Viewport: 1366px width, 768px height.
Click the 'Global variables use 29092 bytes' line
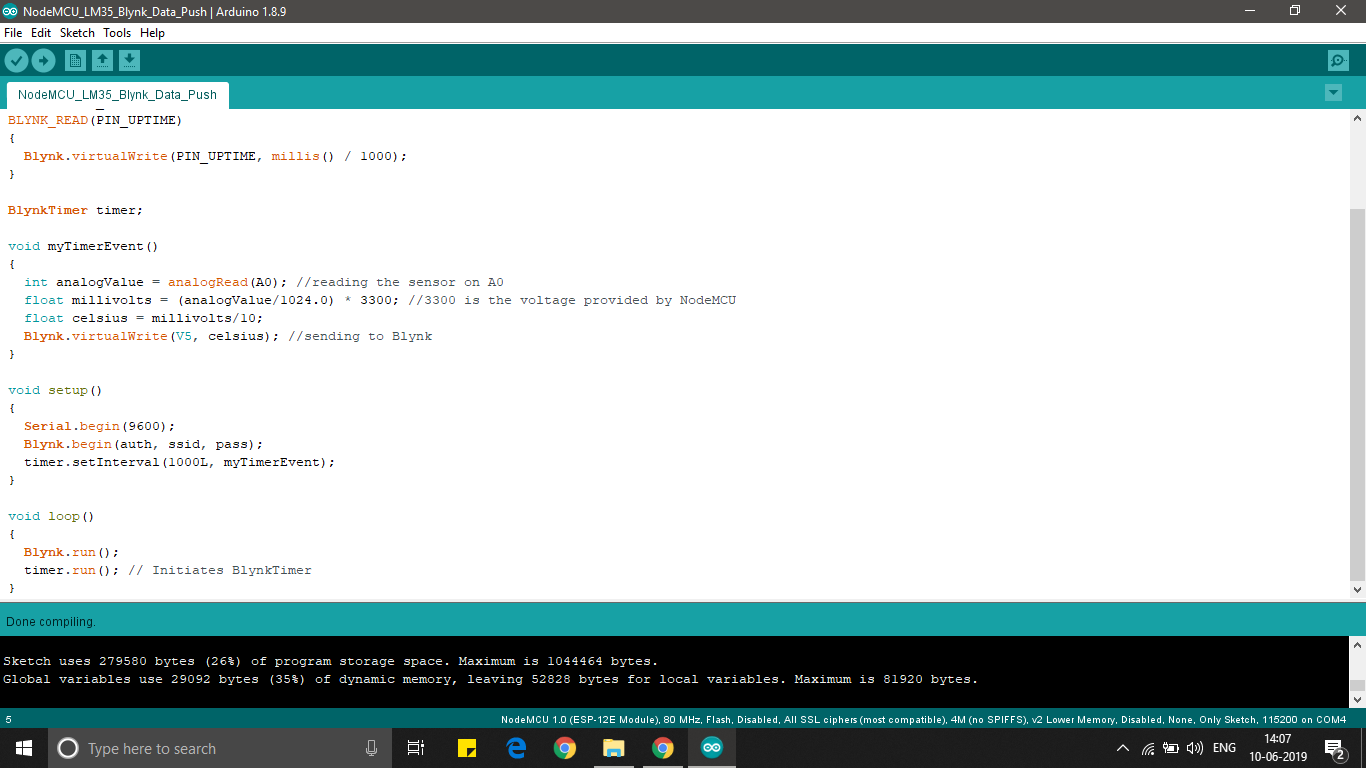[x=490, y=679]
